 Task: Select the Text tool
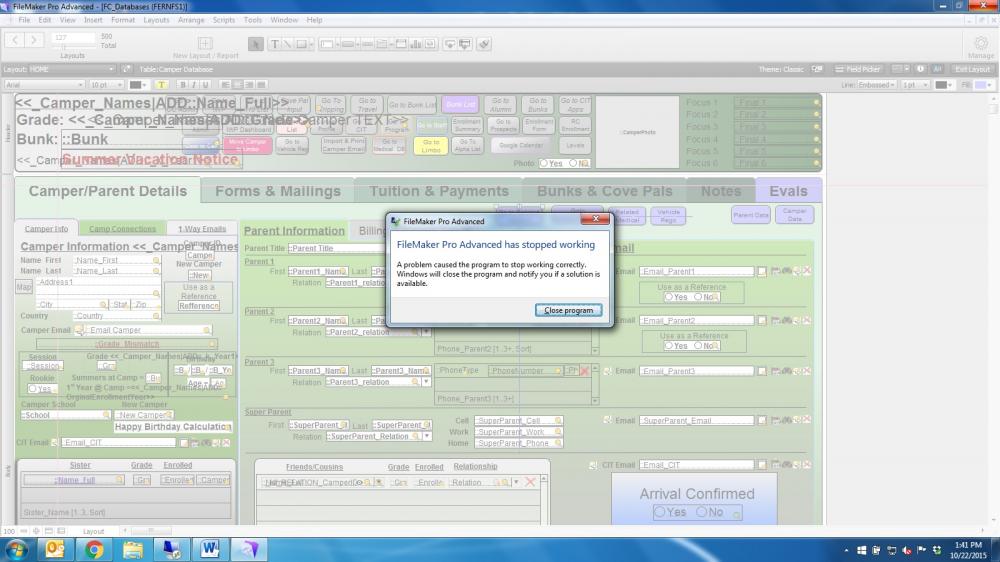click(273, 44)
